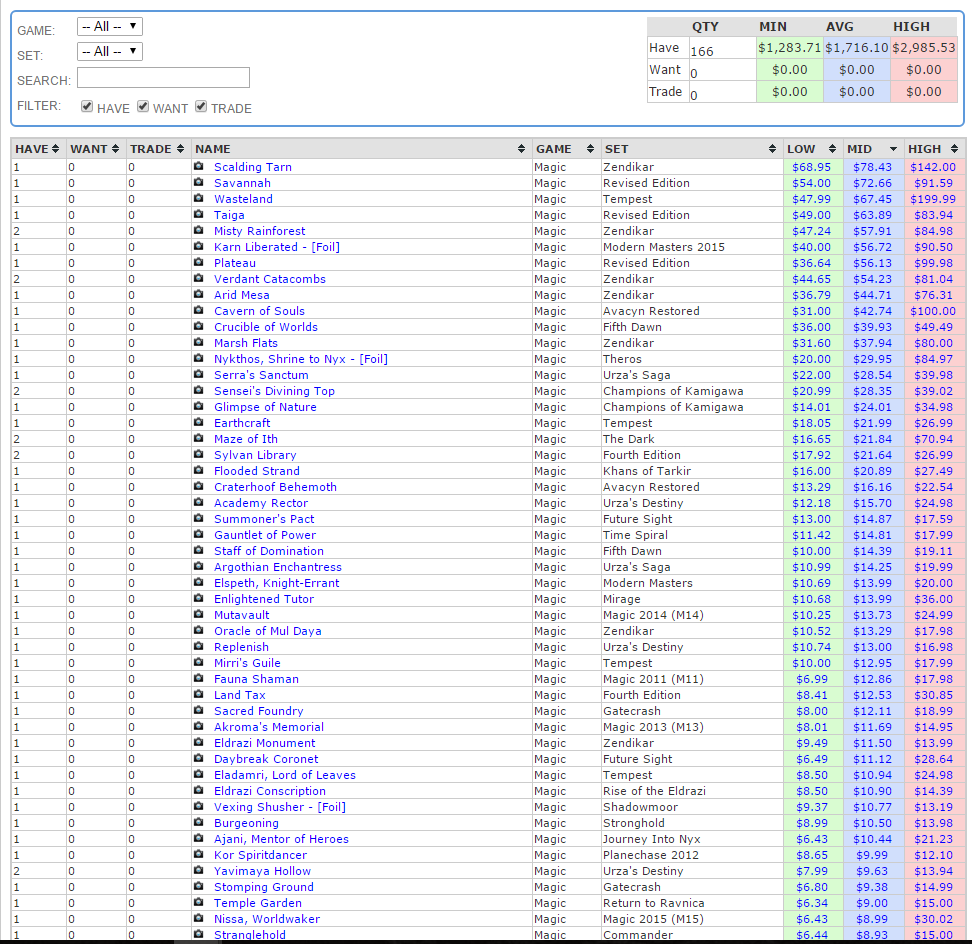This screenshot has width=972, height=944.
Task: Click the camera icon beside Maze of Ith
Action: pos(198,438)
